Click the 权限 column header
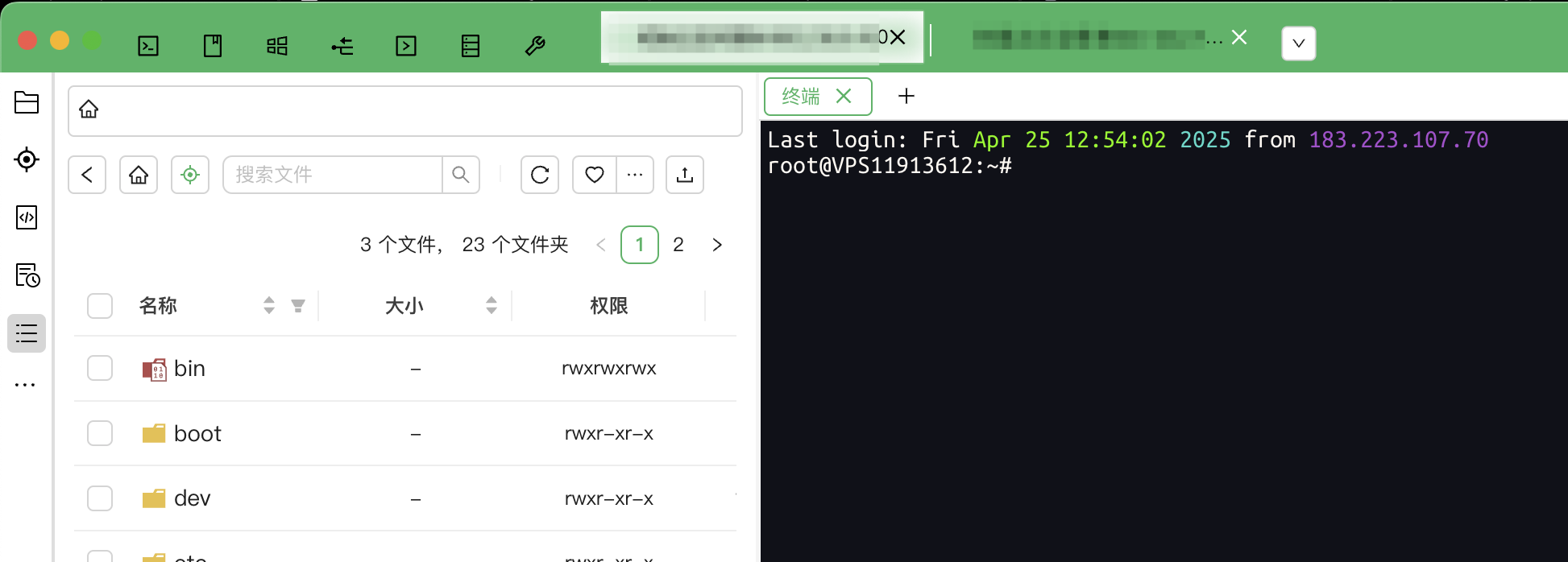Screen dimensions: 1568x562 click(x=609, y=306)
